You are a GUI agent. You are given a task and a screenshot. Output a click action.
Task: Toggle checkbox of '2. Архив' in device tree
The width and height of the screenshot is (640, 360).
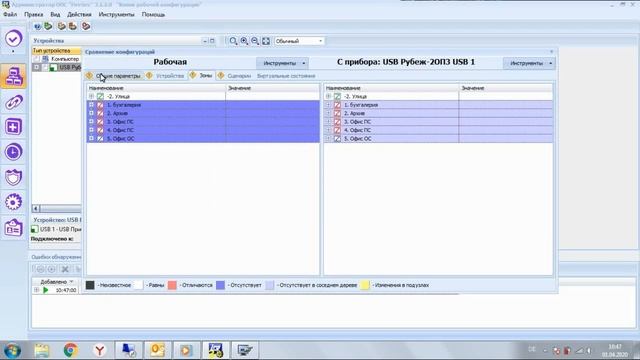point(338,113)
